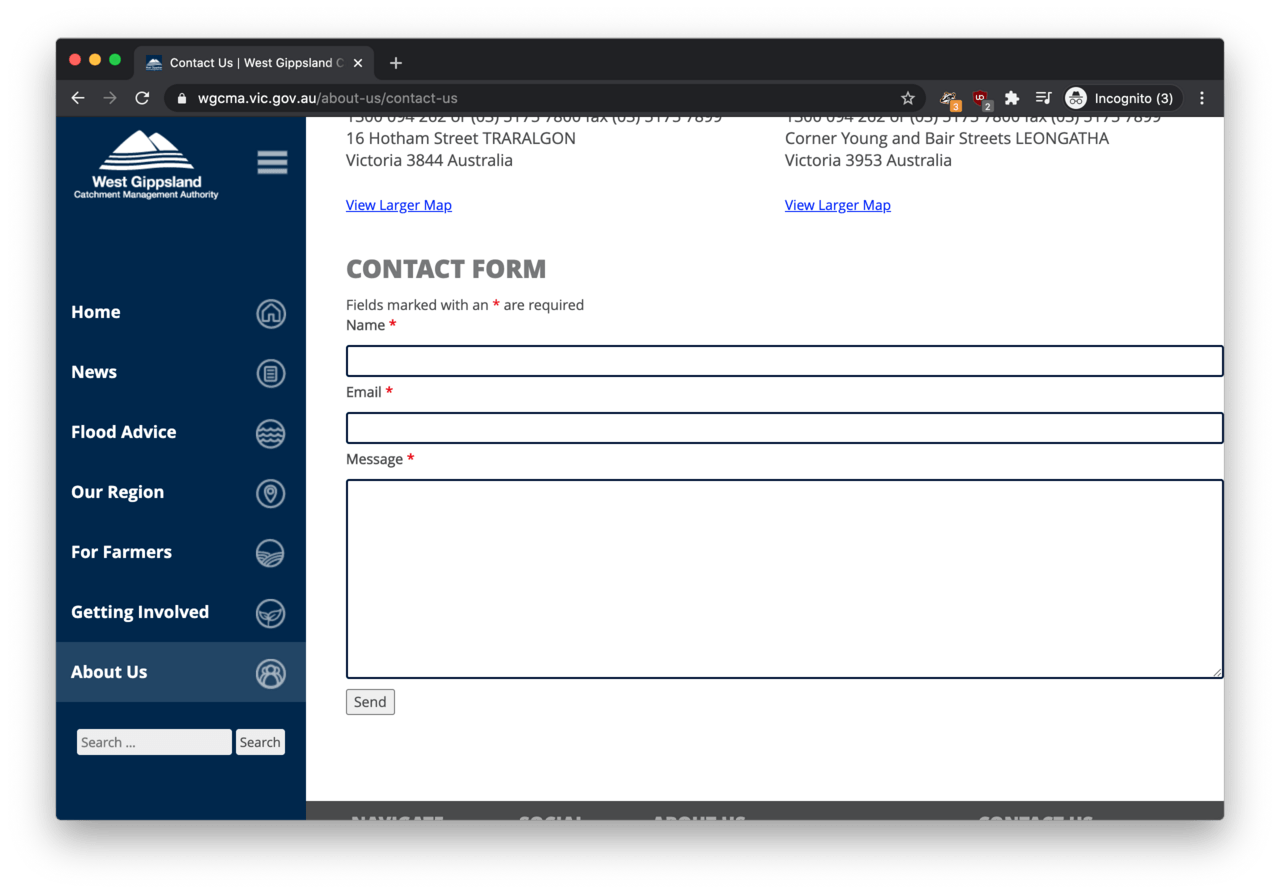This screenshot has width=1280, height=894.
Task: Select the Contact Us browser tab
Action: (254, 63)
